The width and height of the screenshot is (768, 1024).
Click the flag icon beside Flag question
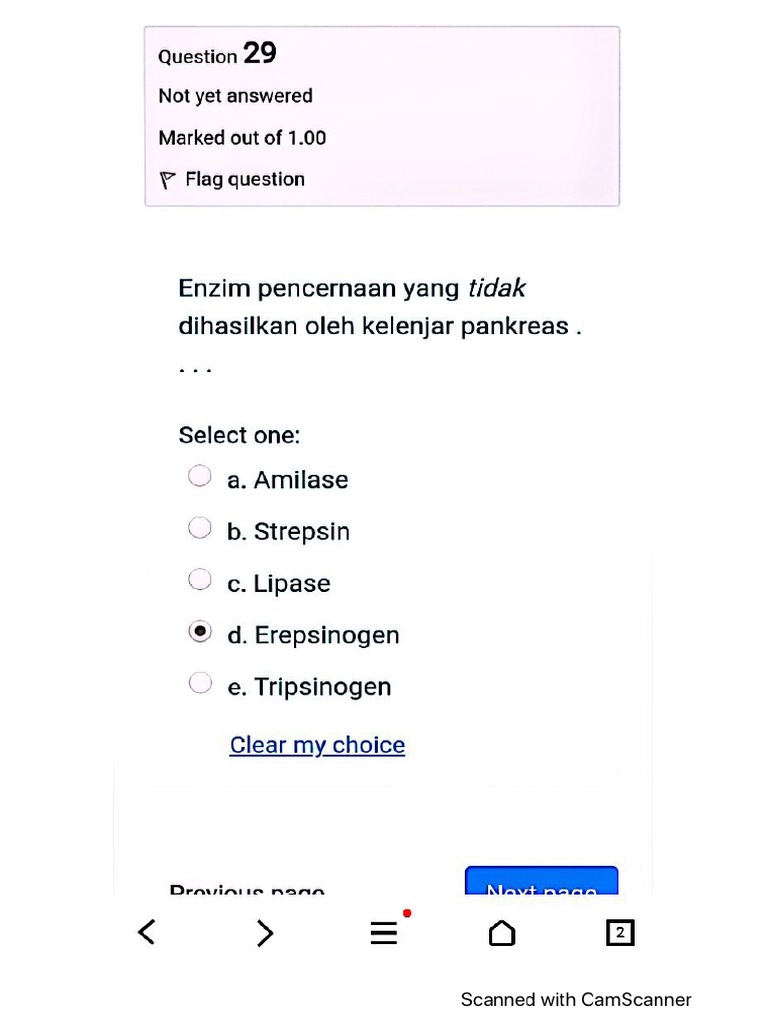pos(167,180)
